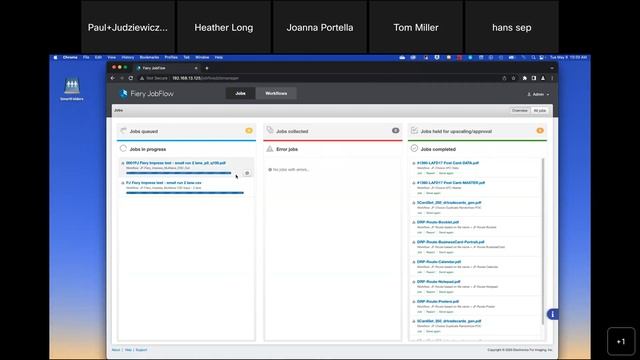Click progress bar of first in-progress job
Screen dimensions: 640x360
(178, 173)
